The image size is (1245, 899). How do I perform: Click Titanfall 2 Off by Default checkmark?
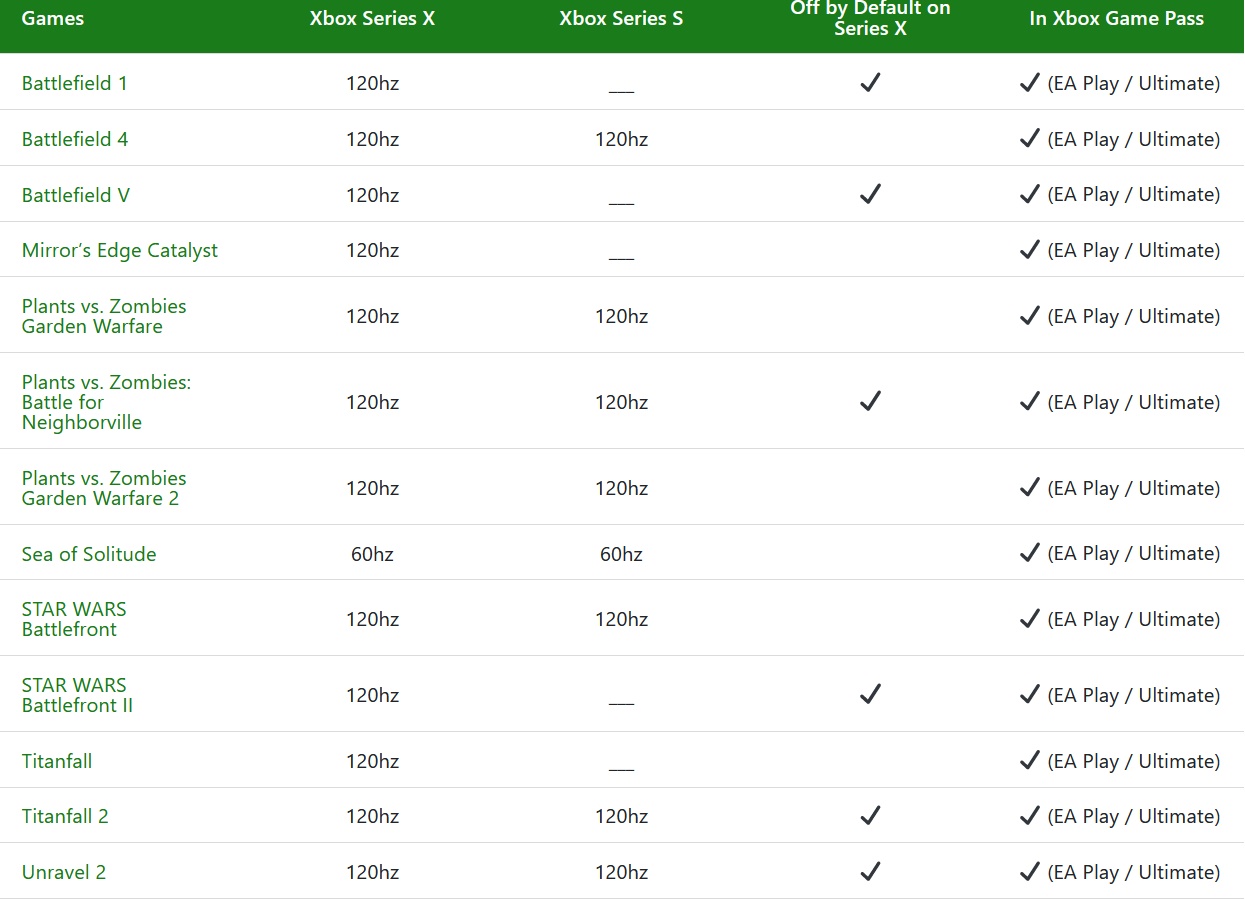870,816
